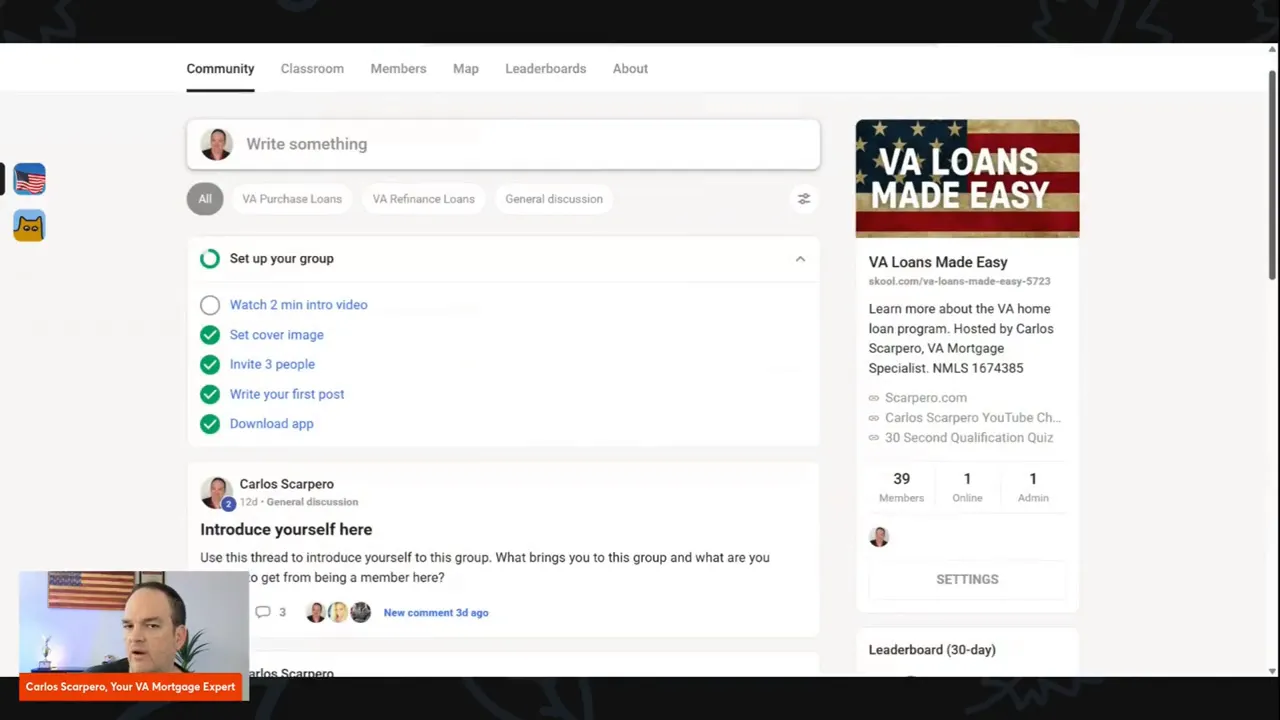The image size is (1280, 720).
Task: Click the New comment 3d ago link
Action: pyautogui.click(x=435, y=612)
